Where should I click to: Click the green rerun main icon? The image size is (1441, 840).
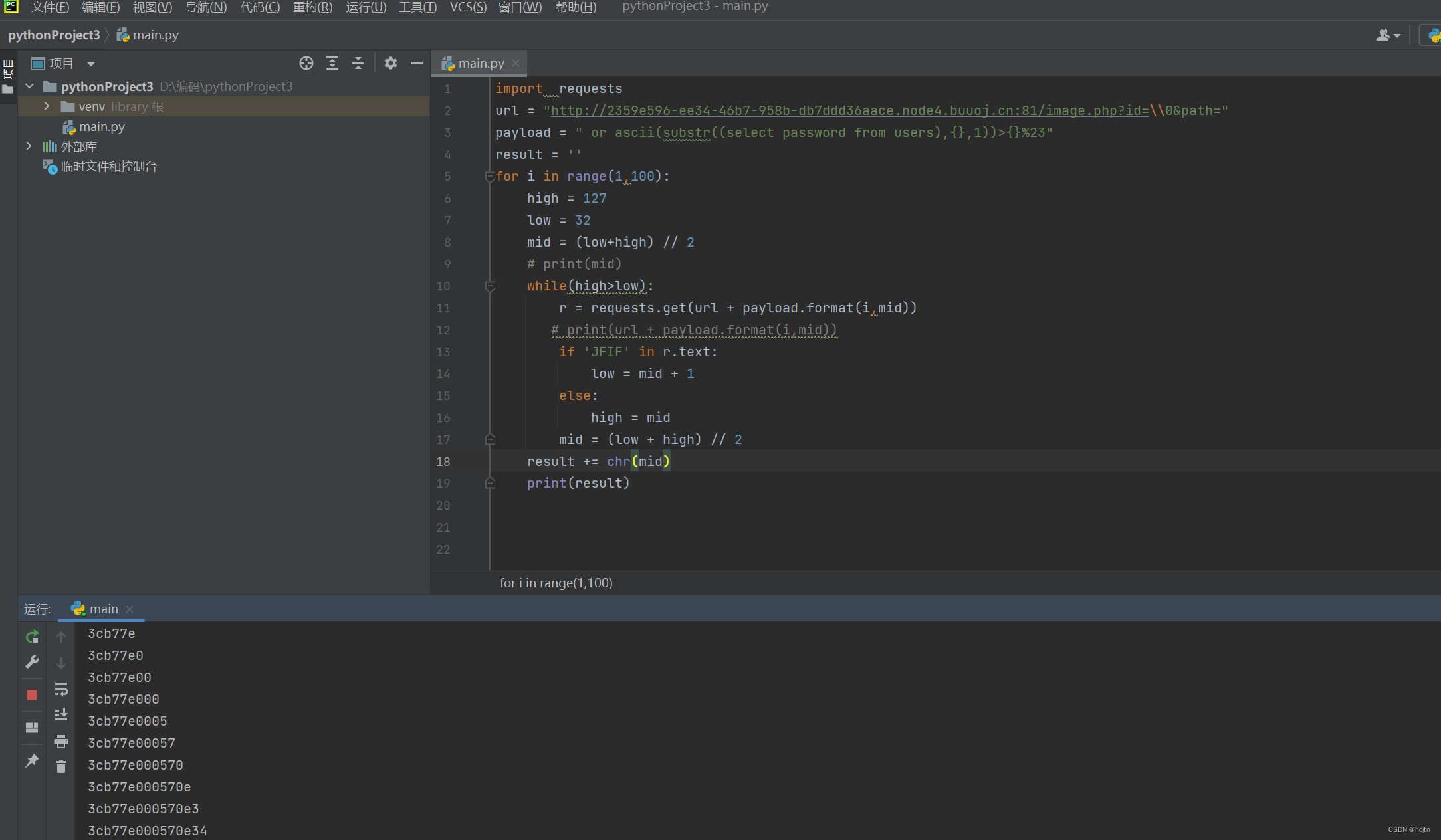coord(32,637)
